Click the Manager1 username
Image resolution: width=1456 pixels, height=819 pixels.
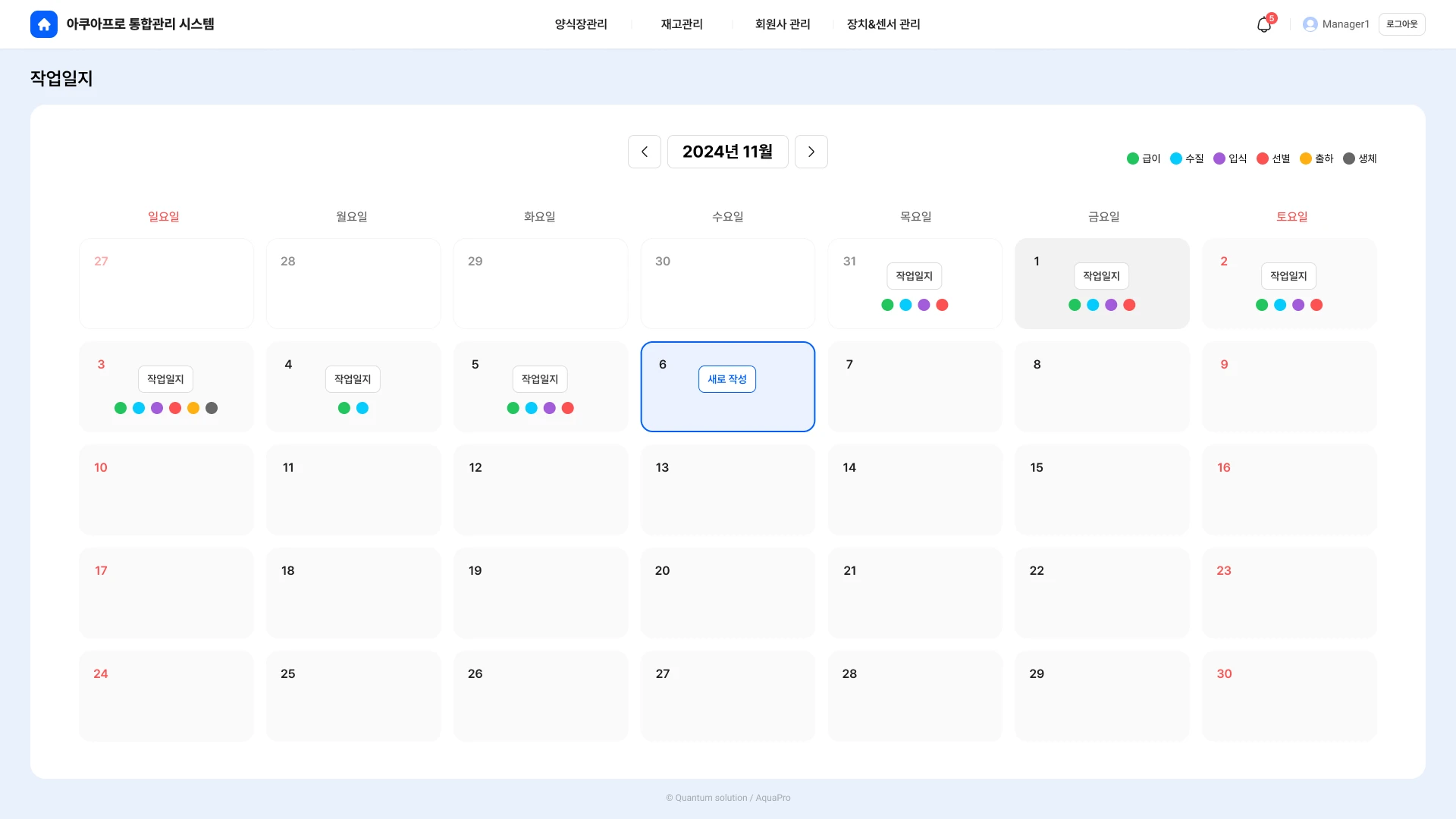pyautogui.click(x=1346, y=24)
